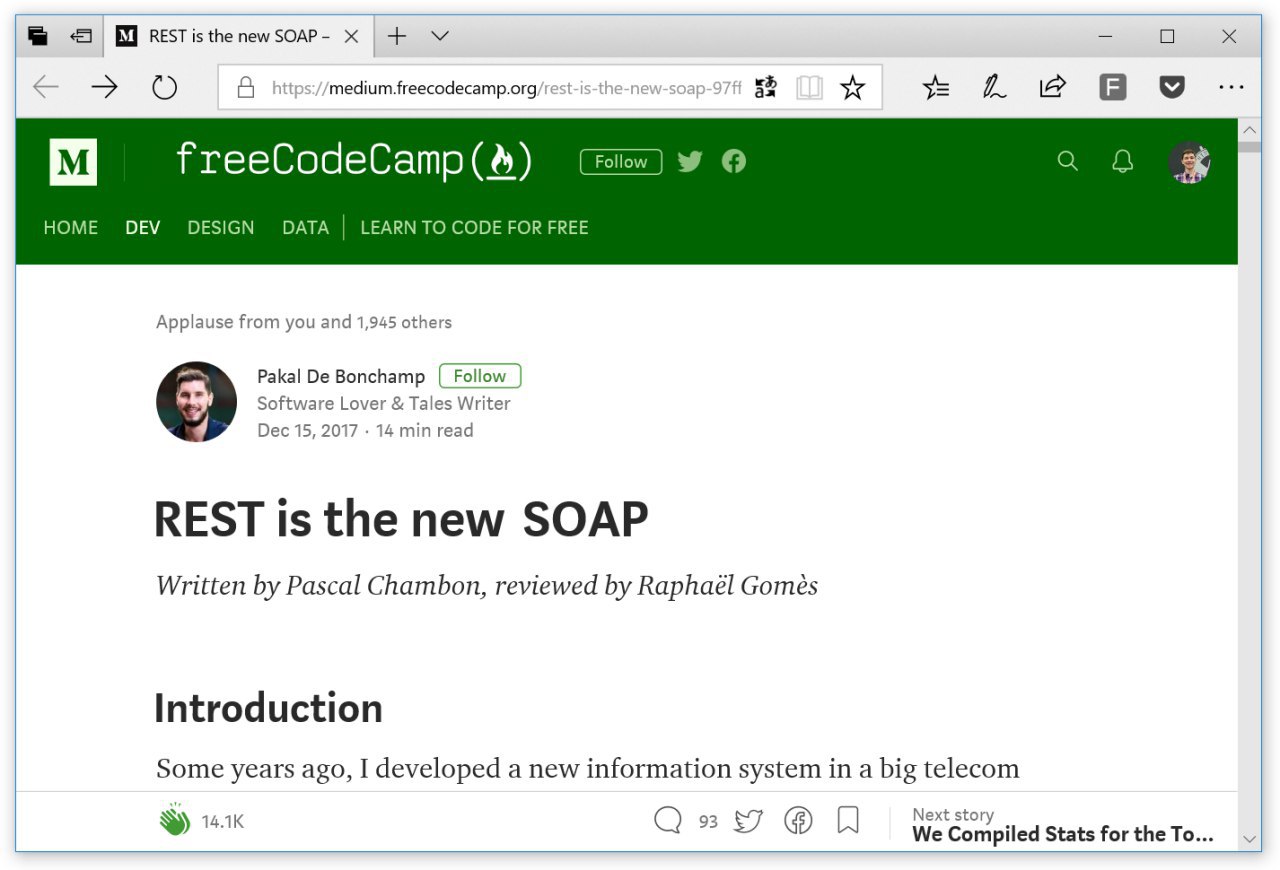The width and height of the screenshot is (1280, 870).
Task: Click the Introduction heading
Action: tap(268, 708)
